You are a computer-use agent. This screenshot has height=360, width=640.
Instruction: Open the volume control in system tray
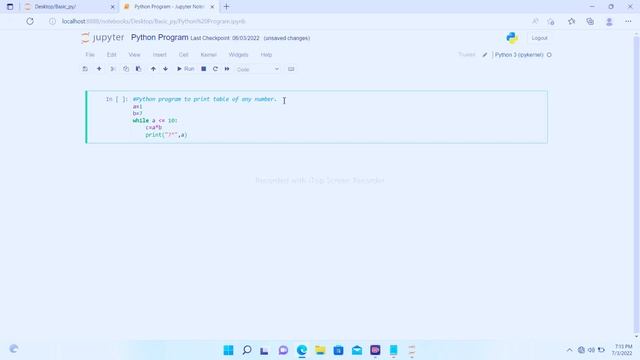591,350
